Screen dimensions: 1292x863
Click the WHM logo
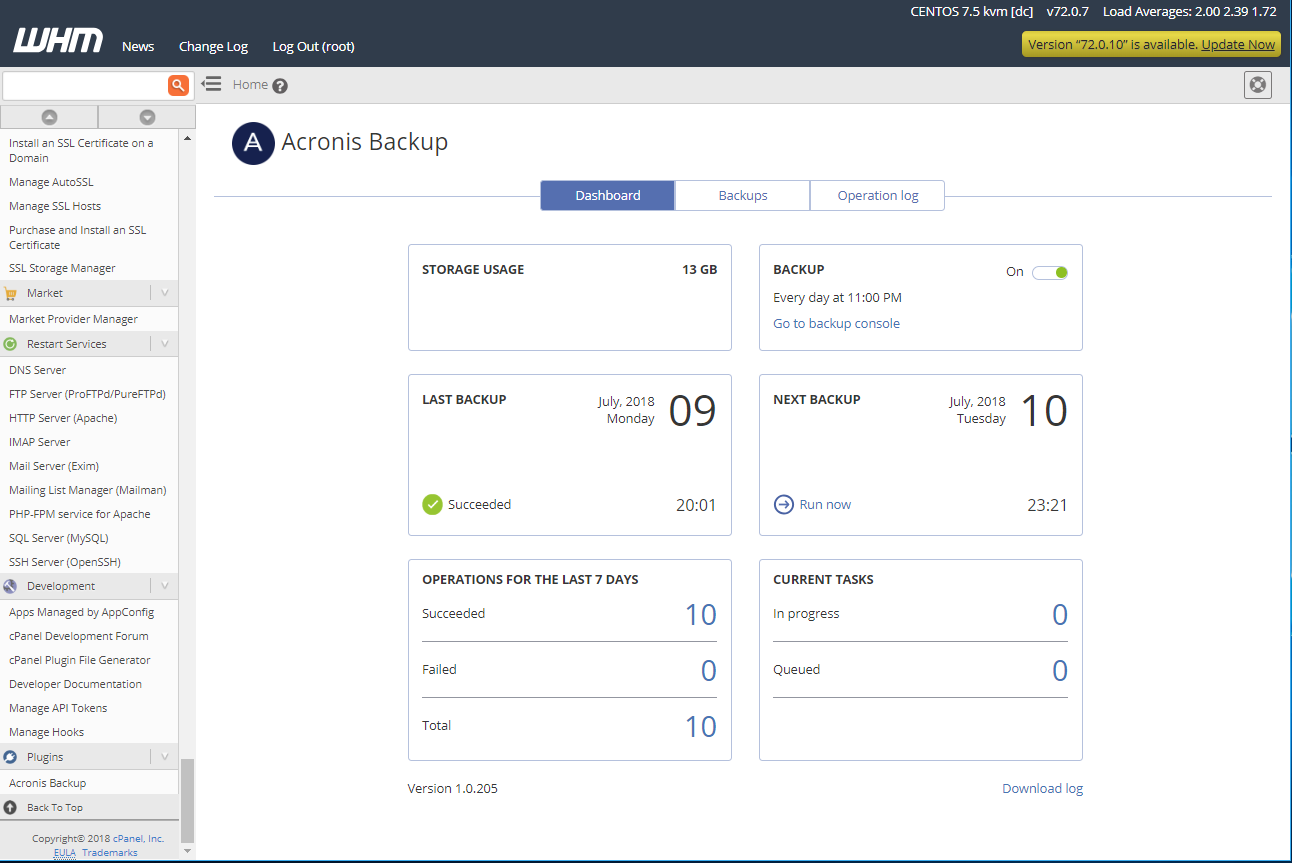click(x=58, y=41)
